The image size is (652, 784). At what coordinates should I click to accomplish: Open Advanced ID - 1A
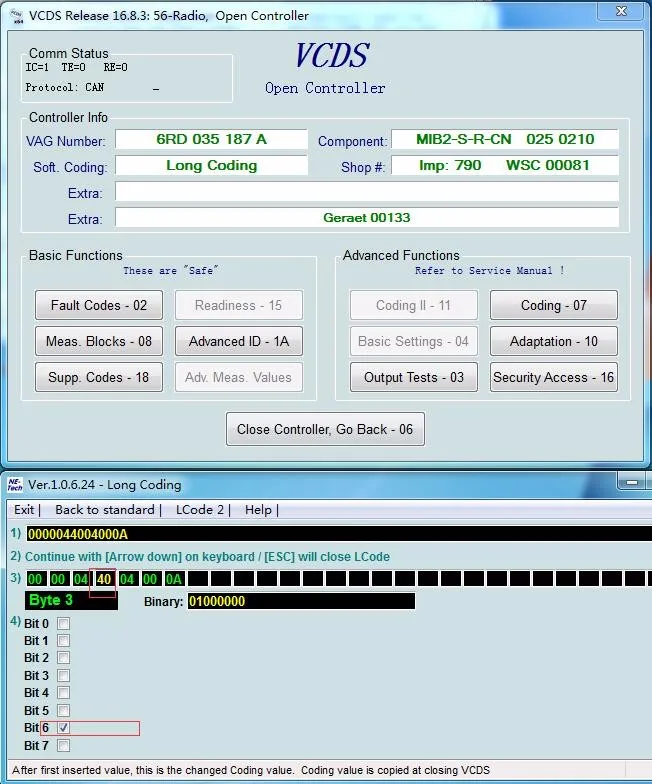click(239, 341)
